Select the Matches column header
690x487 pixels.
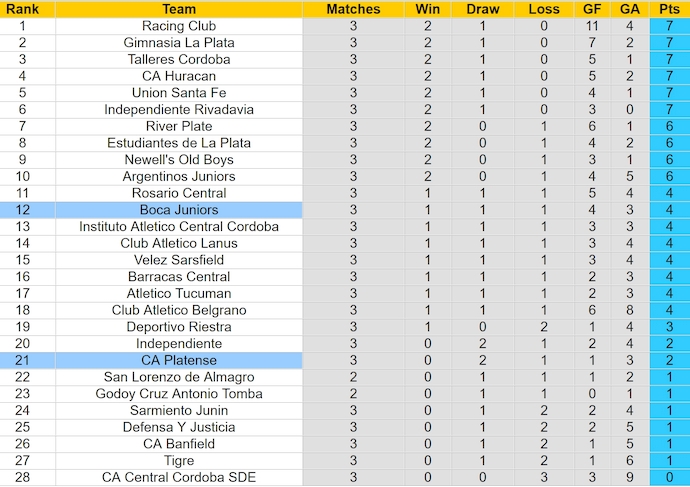(x=353, y=9)
